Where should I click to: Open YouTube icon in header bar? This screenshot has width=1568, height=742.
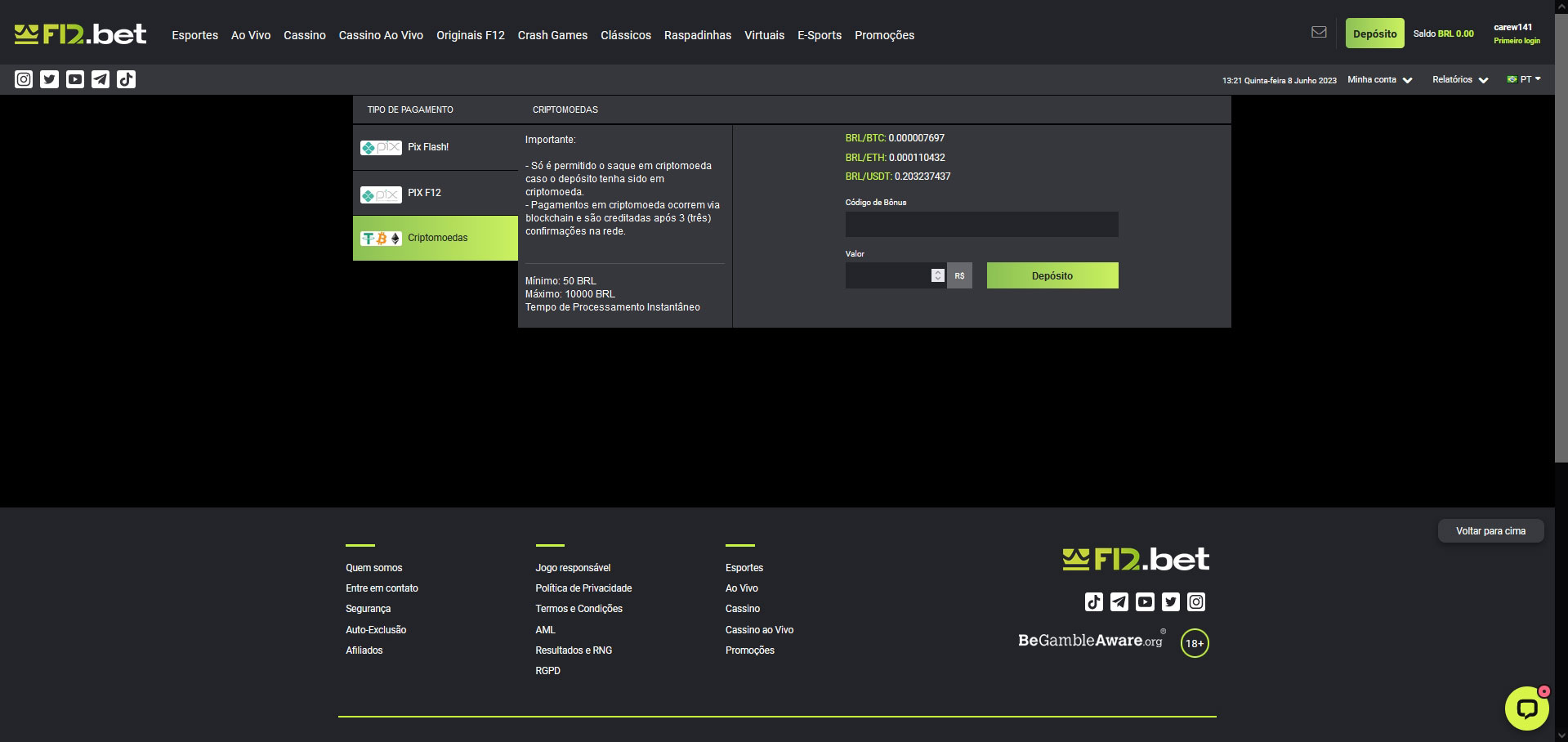tap(75, 79)
